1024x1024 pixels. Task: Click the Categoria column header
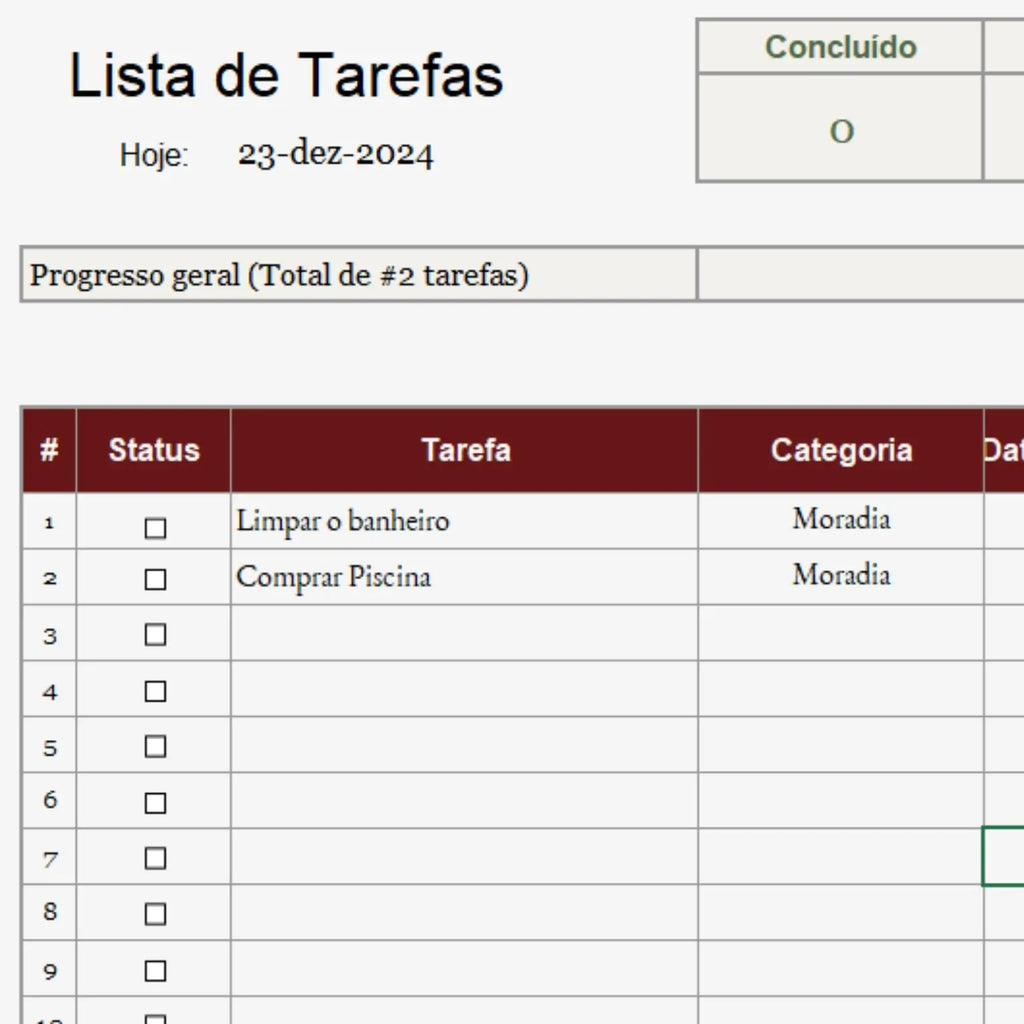pyautogui.click(x=841, y=450)
